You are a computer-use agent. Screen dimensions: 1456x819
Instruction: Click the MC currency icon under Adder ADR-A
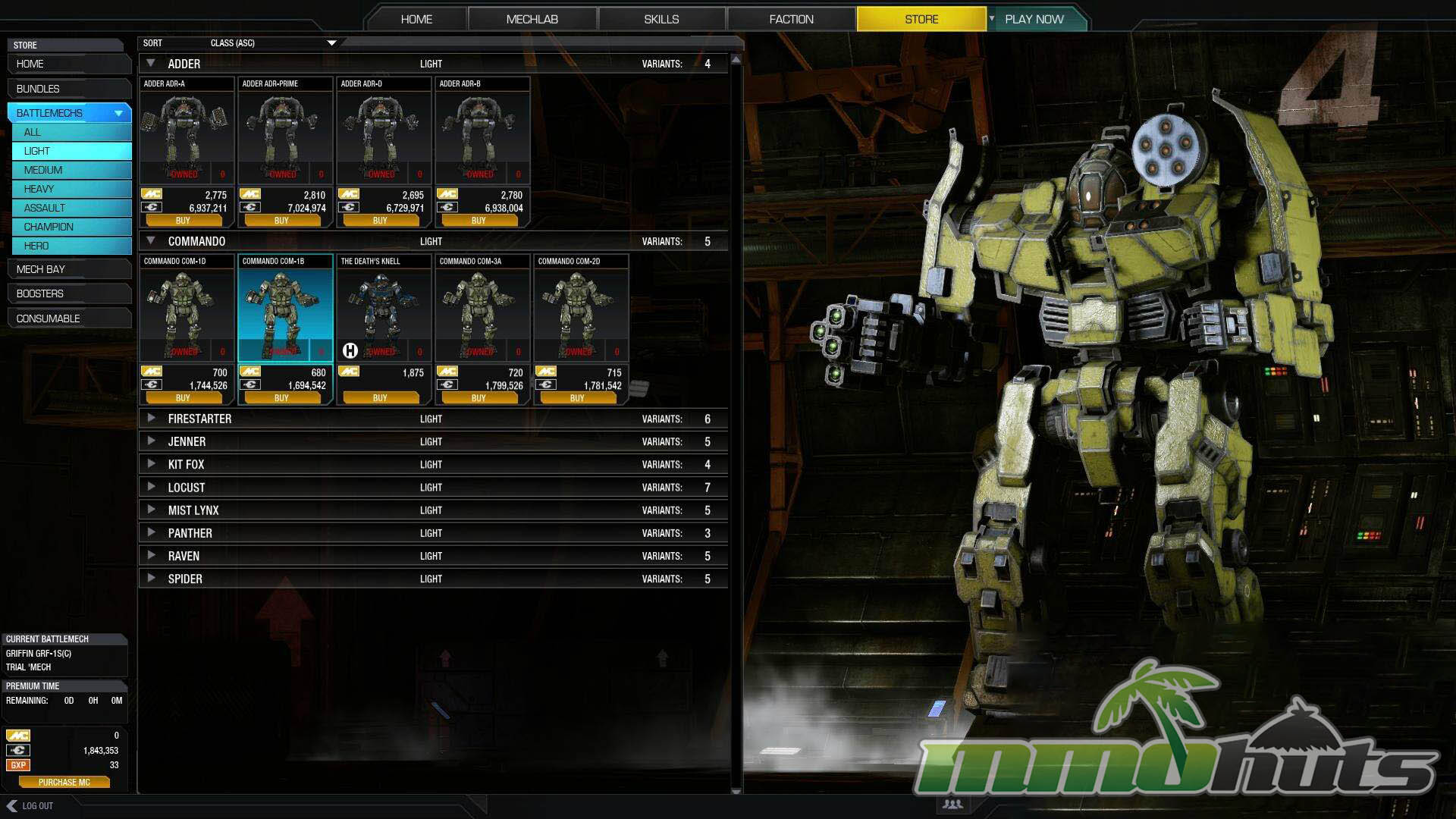[x=152, y=194]
